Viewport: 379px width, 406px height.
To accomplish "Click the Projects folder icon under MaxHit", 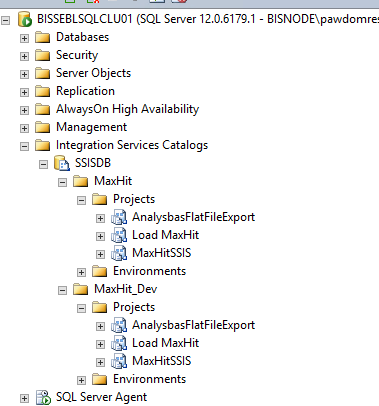I will (x=99, y=199).
